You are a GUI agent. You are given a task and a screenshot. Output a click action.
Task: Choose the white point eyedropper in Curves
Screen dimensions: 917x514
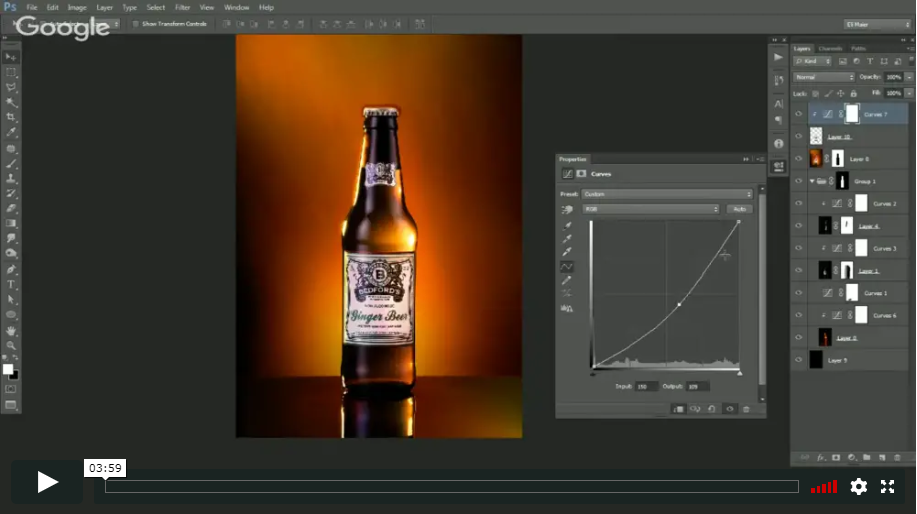[567, 252]
